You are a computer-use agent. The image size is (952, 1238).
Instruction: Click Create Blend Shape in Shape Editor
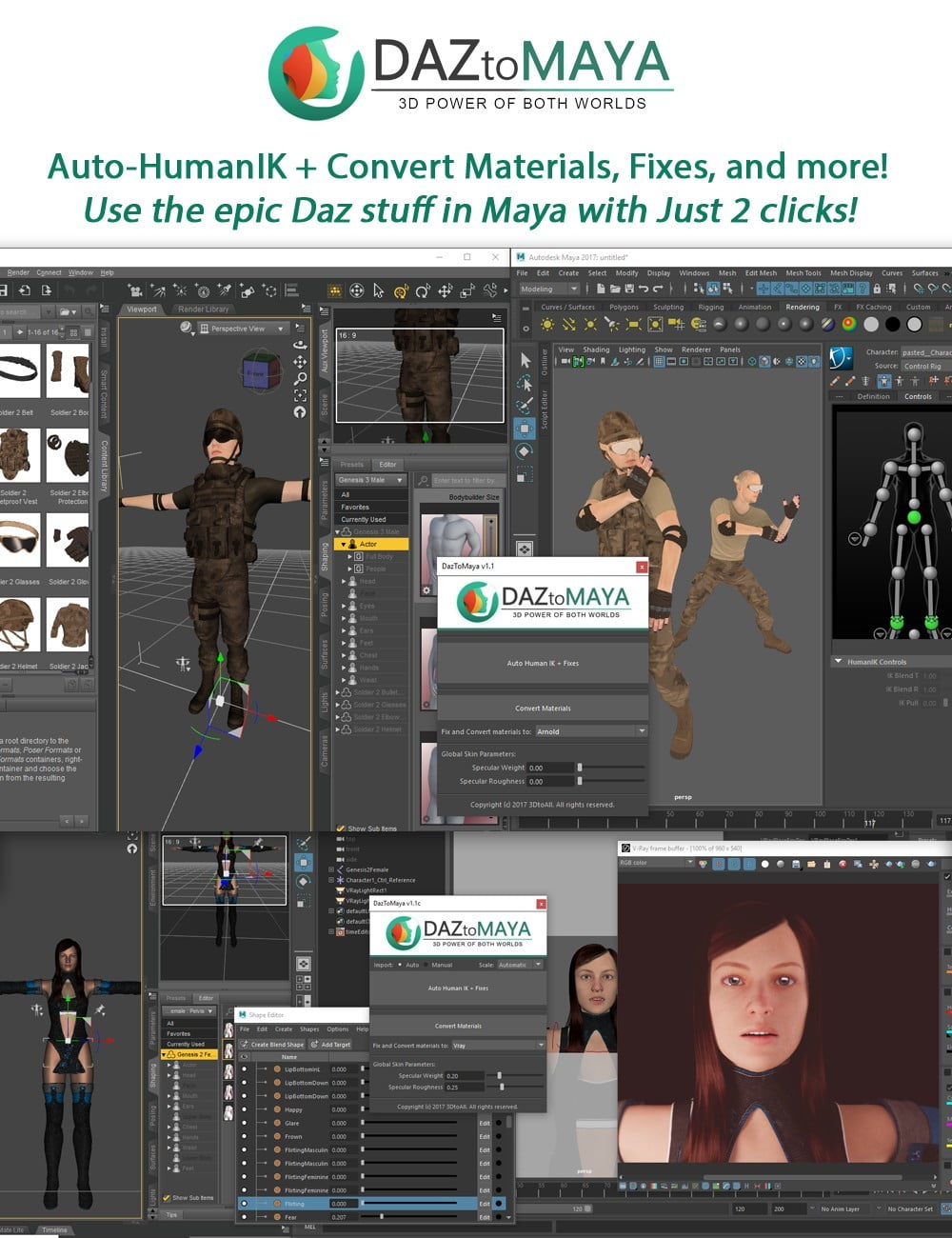[273, 1044]
